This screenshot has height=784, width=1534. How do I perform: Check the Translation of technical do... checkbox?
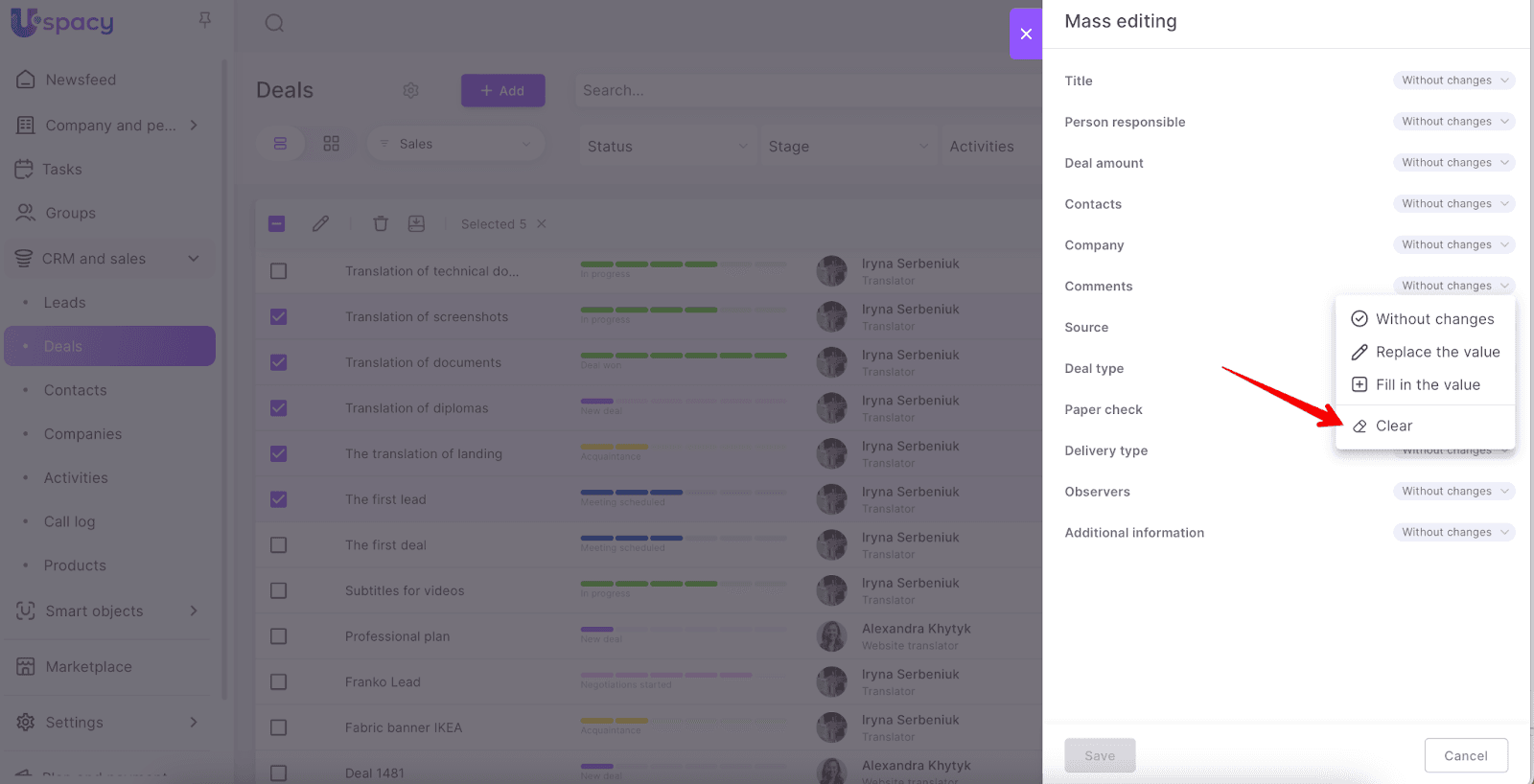pyautogui.click(x=279, y=271)
